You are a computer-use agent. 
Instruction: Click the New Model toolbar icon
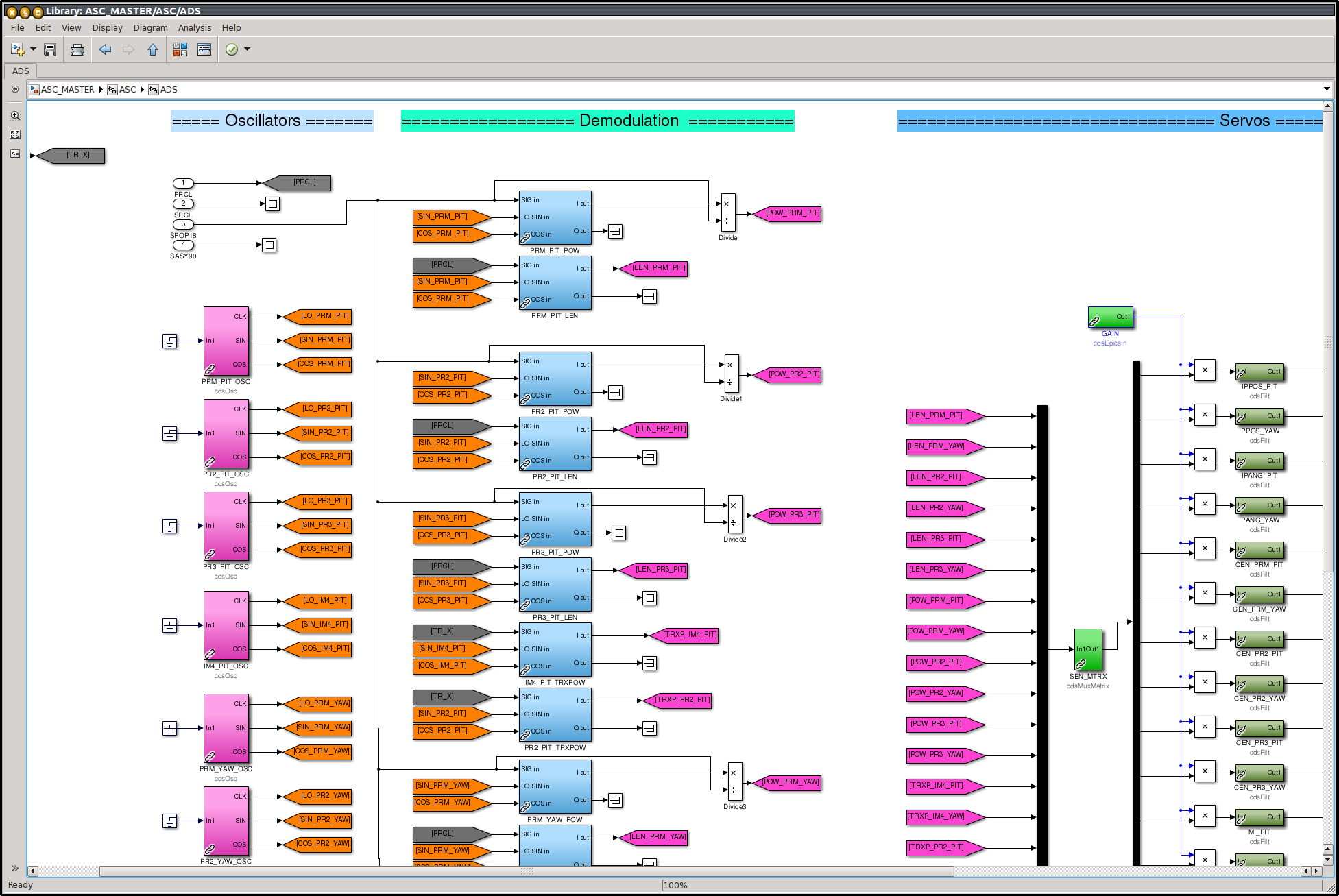tap(18, 49)
